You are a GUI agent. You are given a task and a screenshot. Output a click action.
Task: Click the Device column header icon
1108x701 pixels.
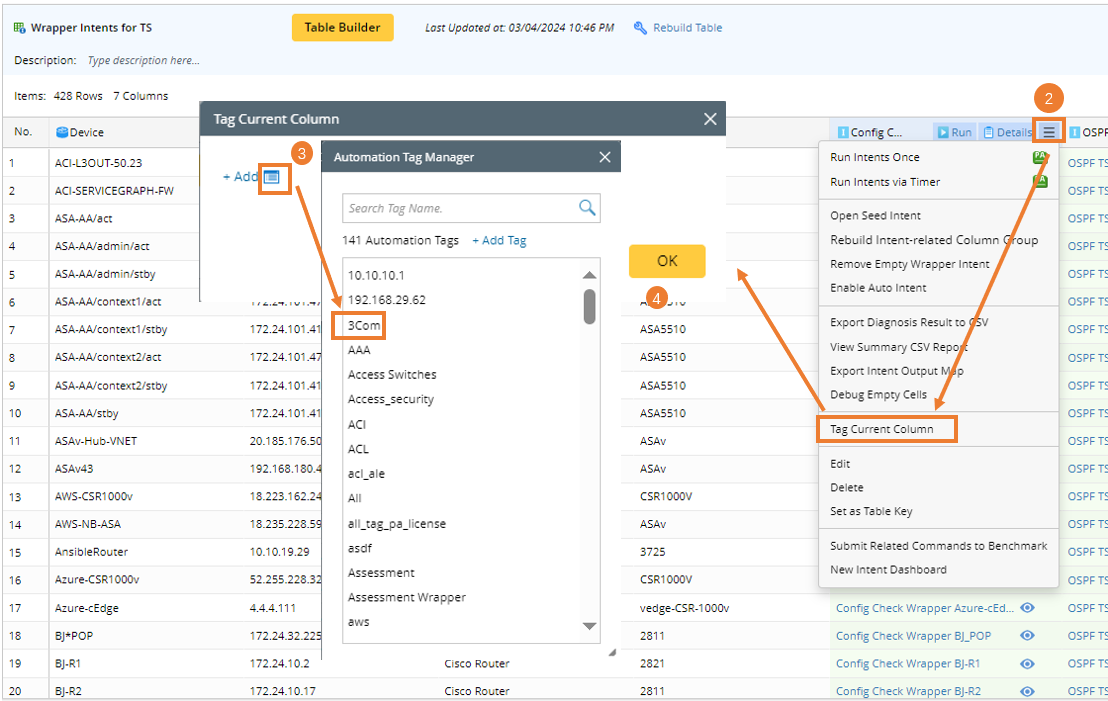coord(62,132)
